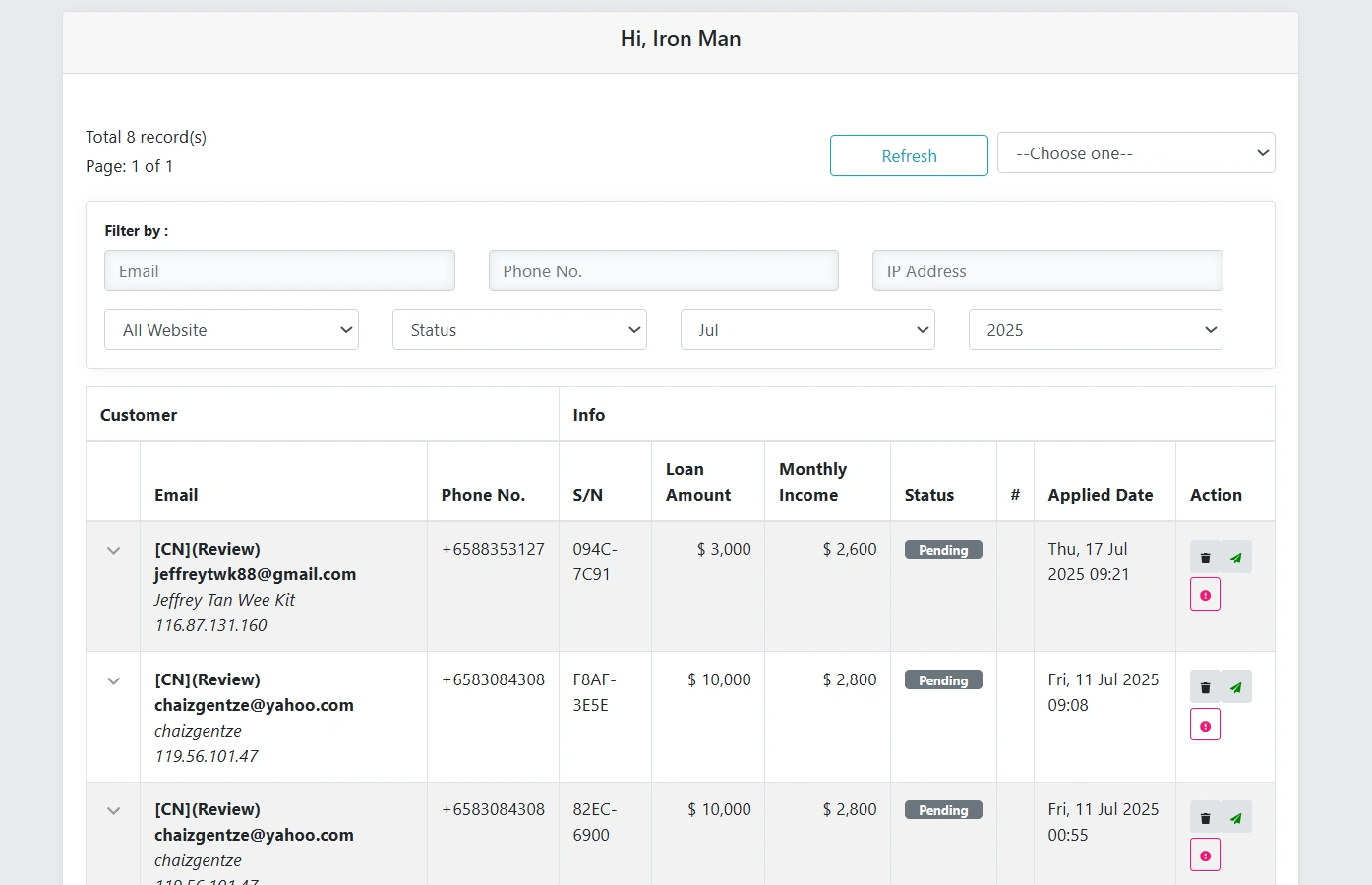1372x885 pixels.
Task: Click green paper plane for S/N 82EC-6900
Action: pyautogui.click(x=1236, y=817)
